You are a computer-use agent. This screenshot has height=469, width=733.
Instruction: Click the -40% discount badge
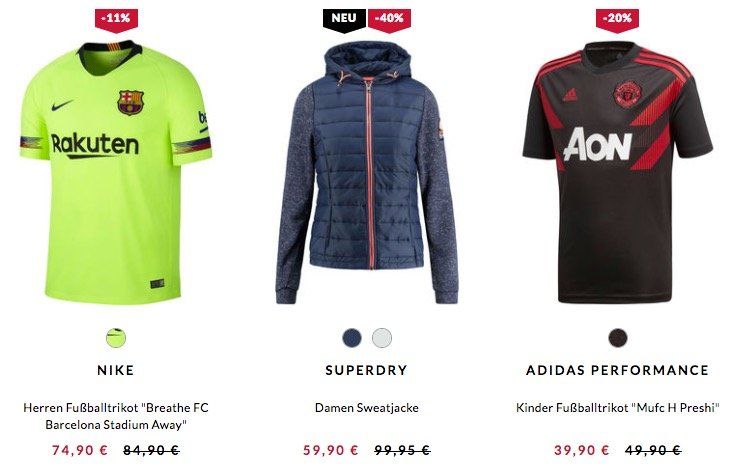389,21
